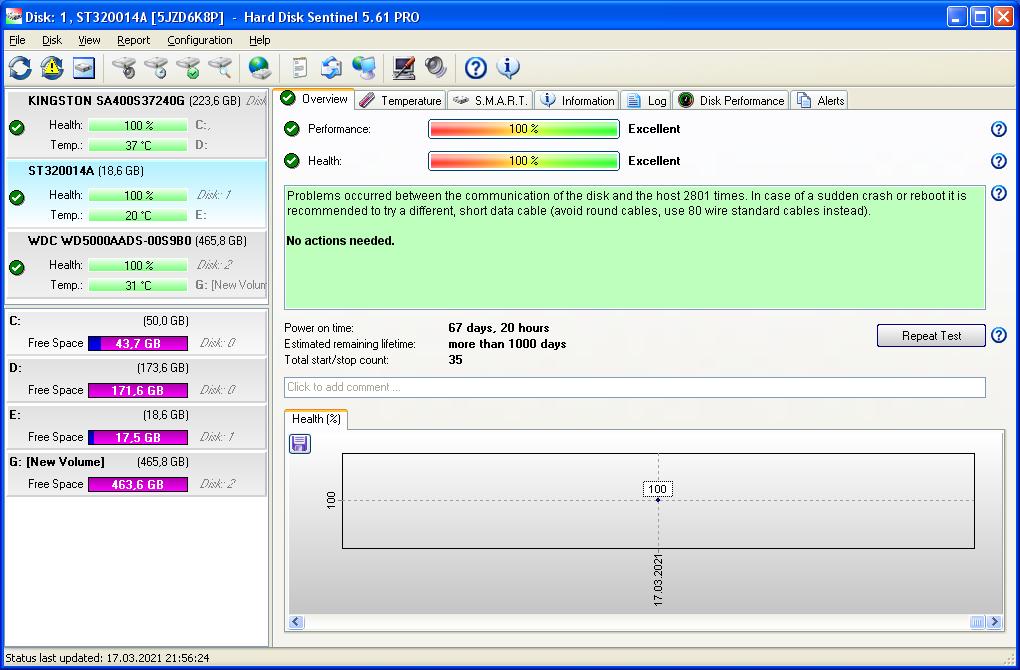
Task: Click green check icon of WDC WD5000AADS disk
Action: click(17, 267)
